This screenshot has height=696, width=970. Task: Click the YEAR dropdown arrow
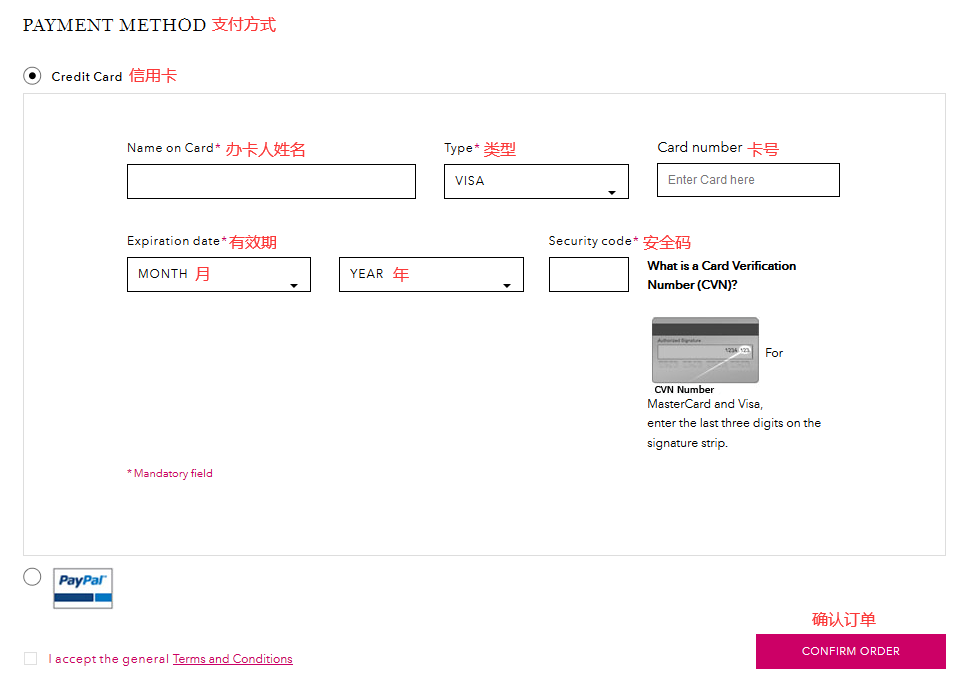coord(507,285)
